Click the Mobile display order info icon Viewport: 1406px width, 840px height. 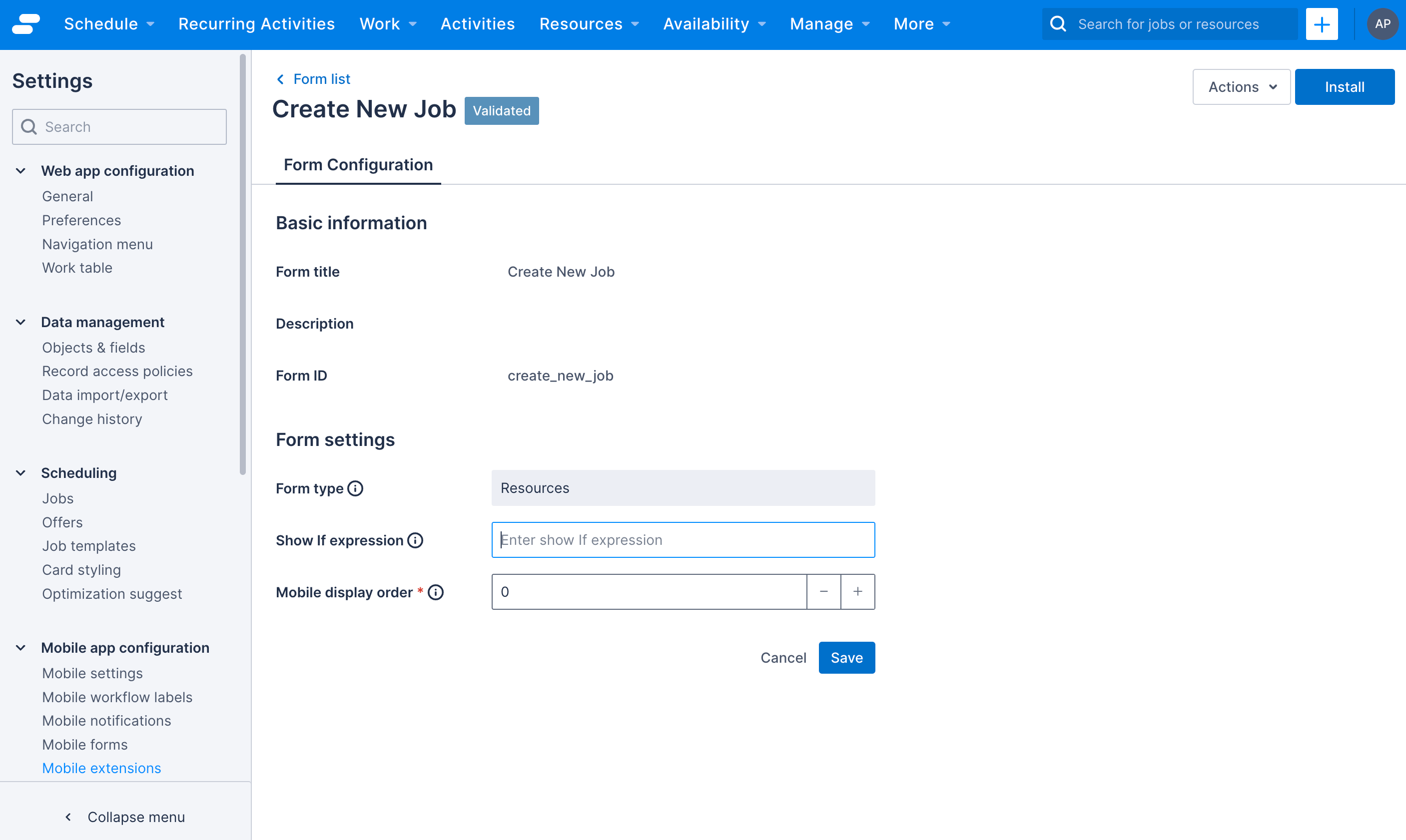click(436, 591)
